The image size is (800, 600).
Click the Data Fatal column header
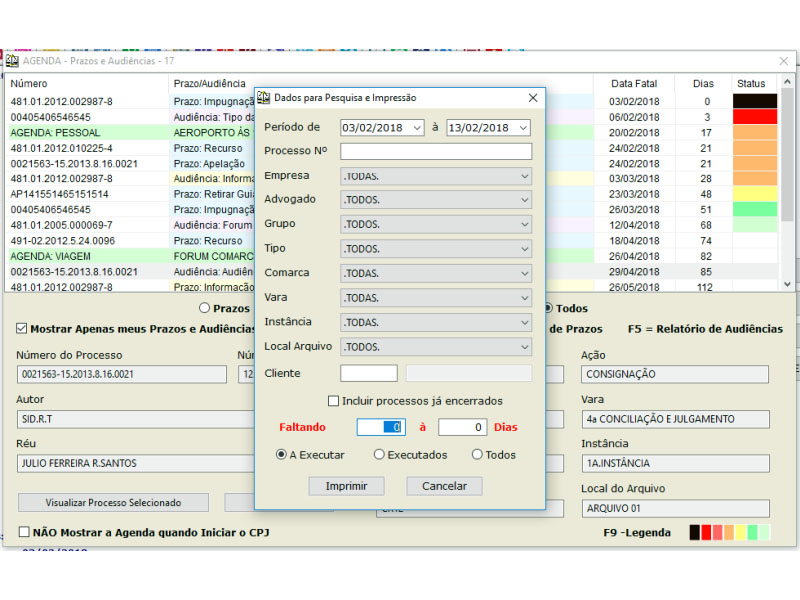pos(634,84)
